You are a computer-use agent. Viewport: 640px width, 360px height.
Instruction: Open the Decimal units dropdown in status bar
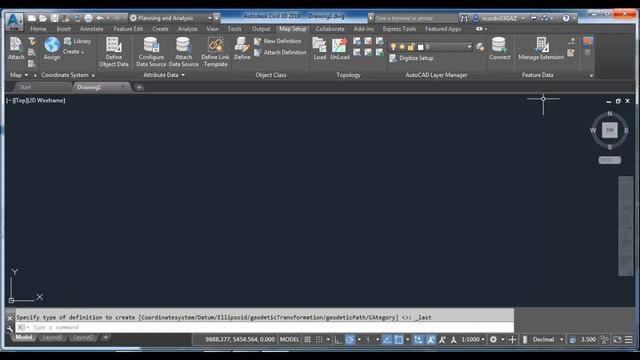(548, 340)
